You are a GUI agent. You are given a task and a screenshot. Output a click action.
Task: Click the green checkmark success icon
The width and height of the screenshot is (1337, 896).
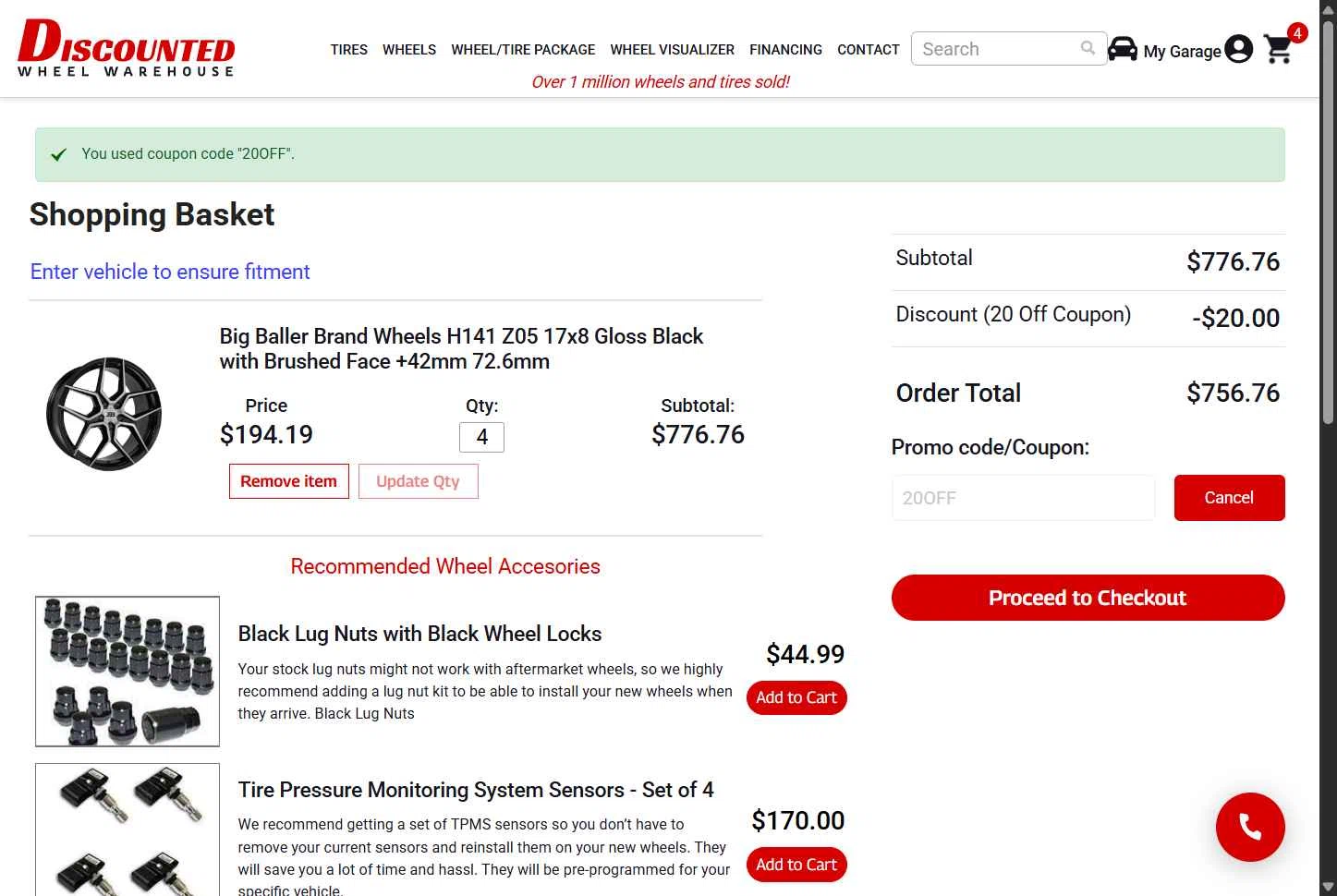tap(58, 154)
